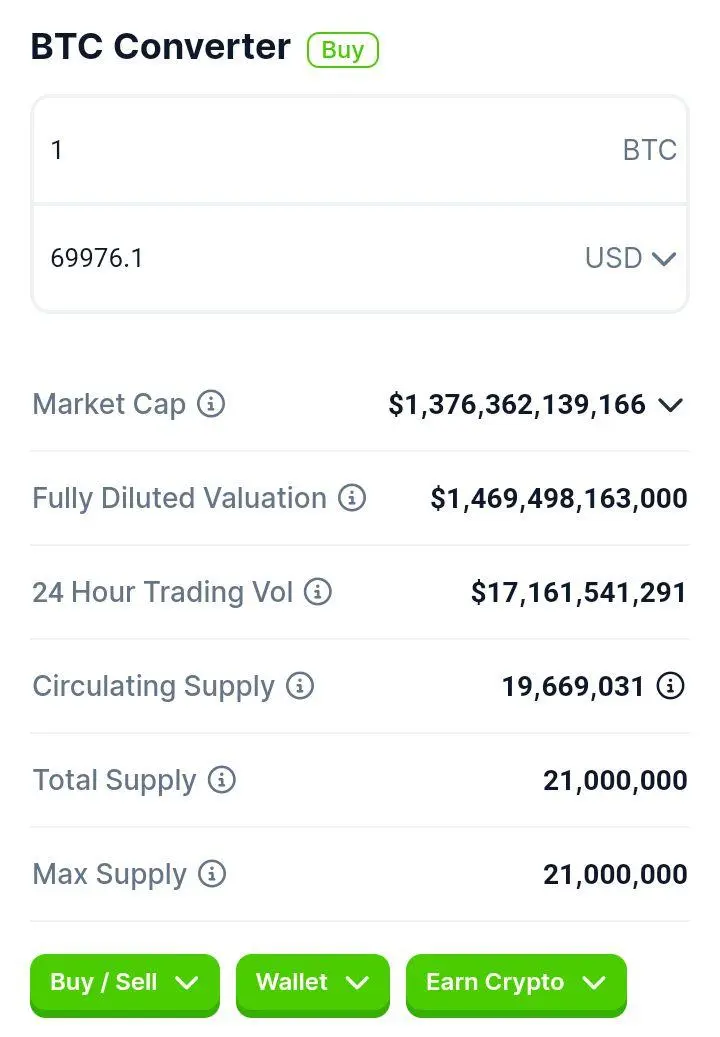Open the USD currency dropdown

[x=630, y=258]
